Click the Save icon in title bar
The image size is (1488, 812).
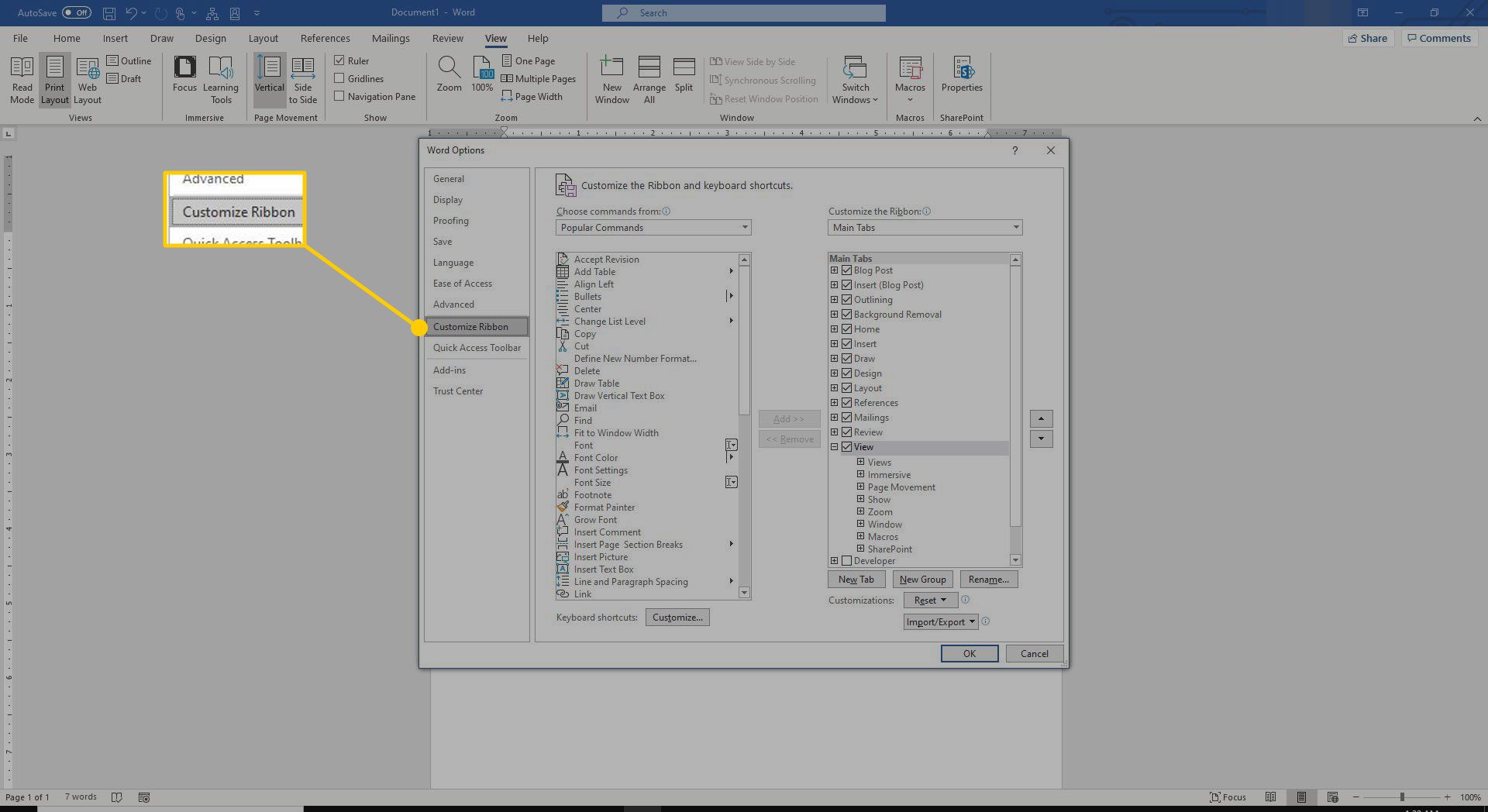(109, 13)
